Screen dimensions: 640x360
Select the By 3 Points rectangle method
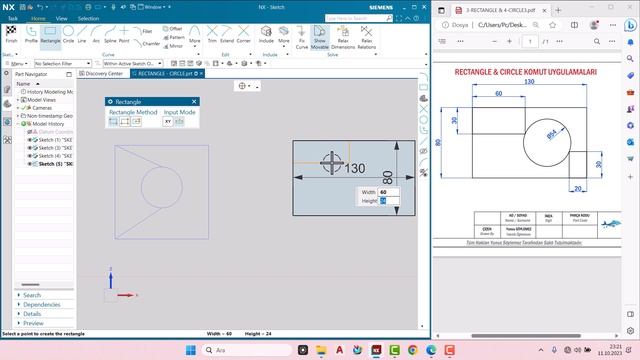[125, 122]
